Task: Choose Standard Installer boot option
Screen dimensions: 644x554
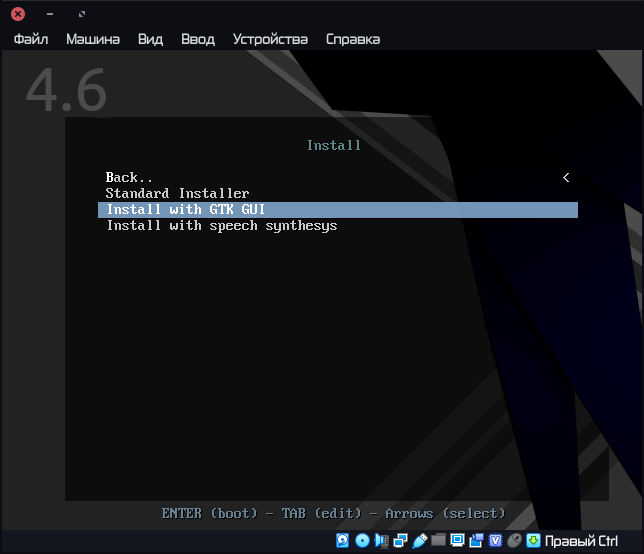Action: [x=177, y=193]
